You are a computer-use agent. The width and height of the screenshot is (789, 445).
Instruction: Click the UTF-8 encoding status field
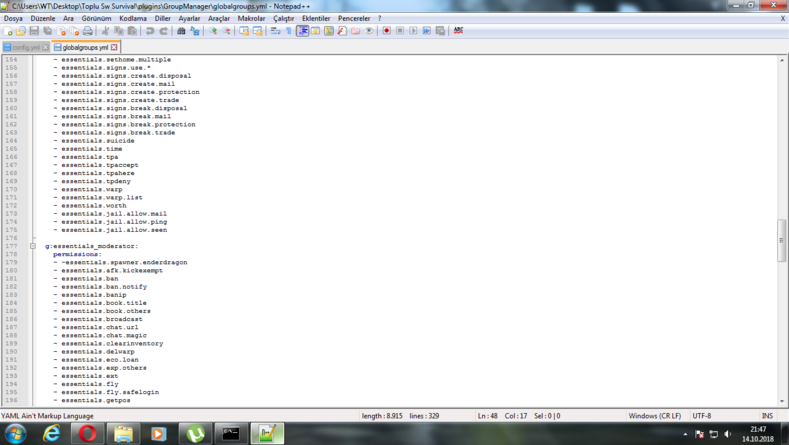tap(701, 416)
